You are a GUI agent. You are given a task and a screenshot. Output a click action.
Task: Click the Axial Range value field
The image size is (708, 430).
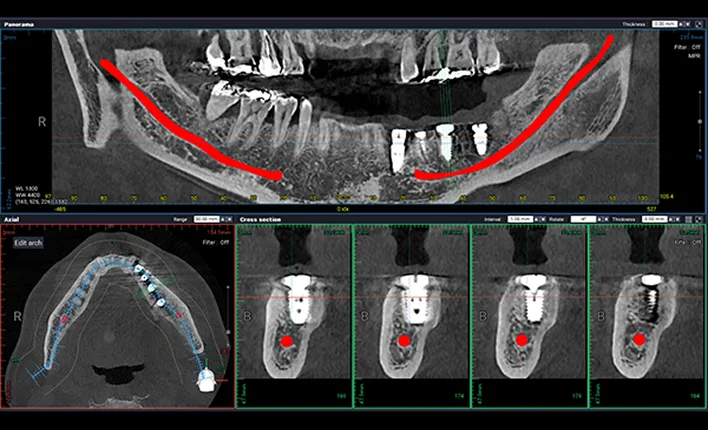click(206, 219)
